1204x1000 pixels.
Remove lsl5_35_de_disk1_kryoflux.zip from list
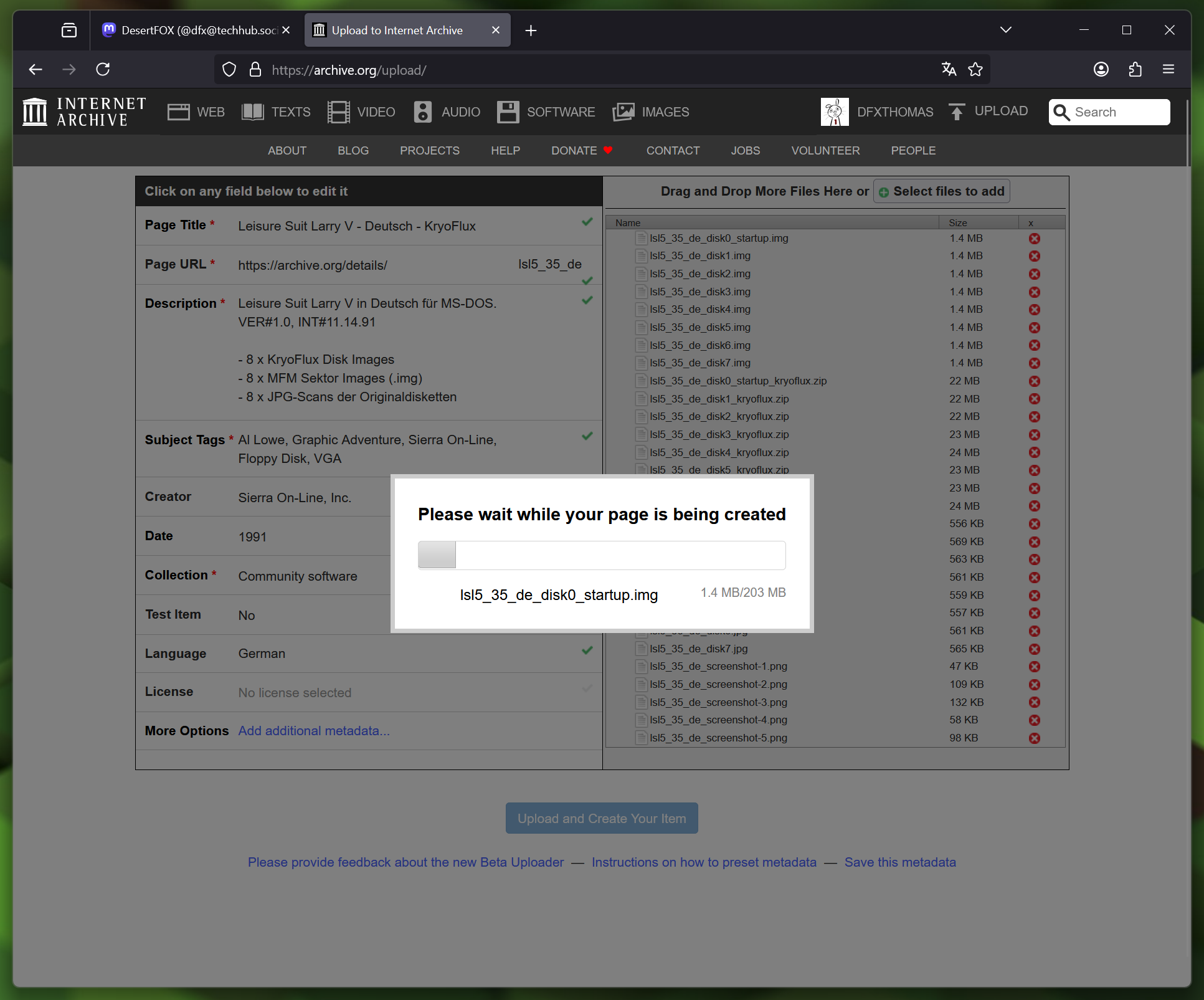(x=1035, y=399)
